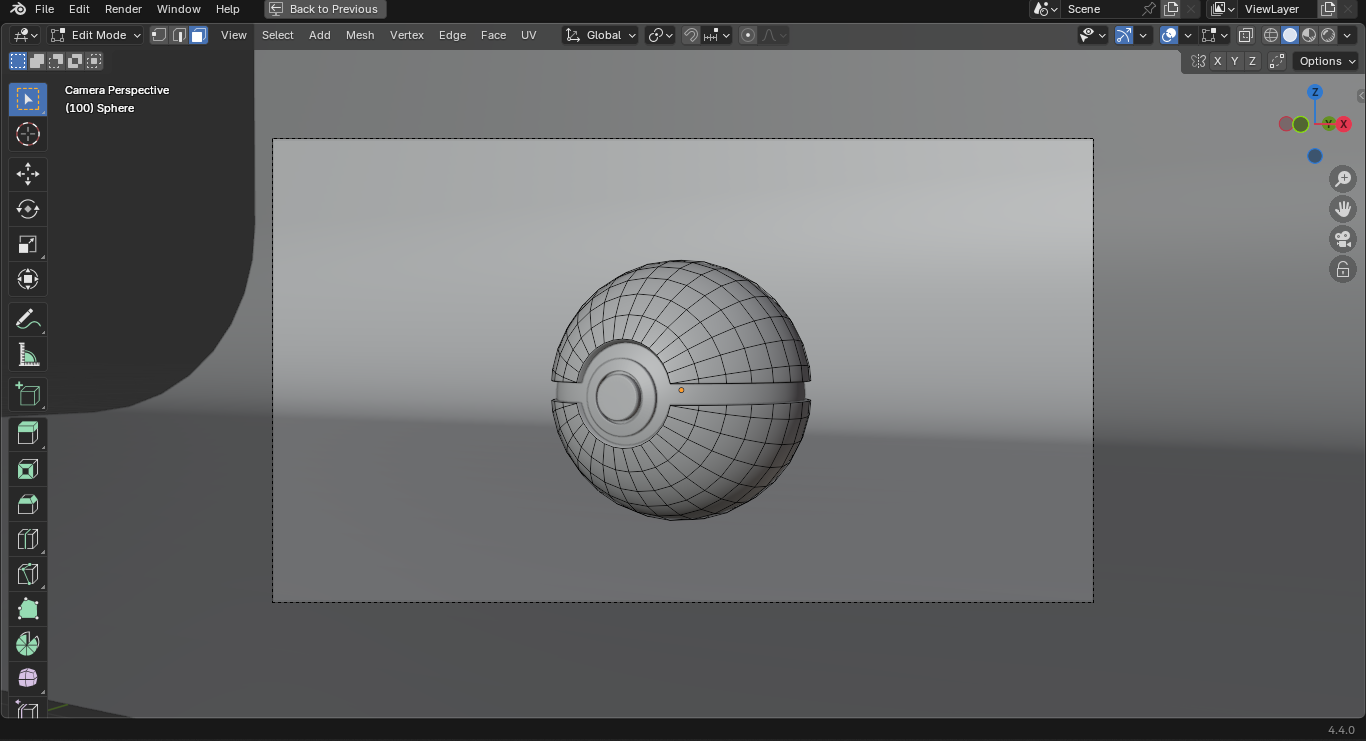Select the Transform tool

pyautogui.click(x=28, y=279)
